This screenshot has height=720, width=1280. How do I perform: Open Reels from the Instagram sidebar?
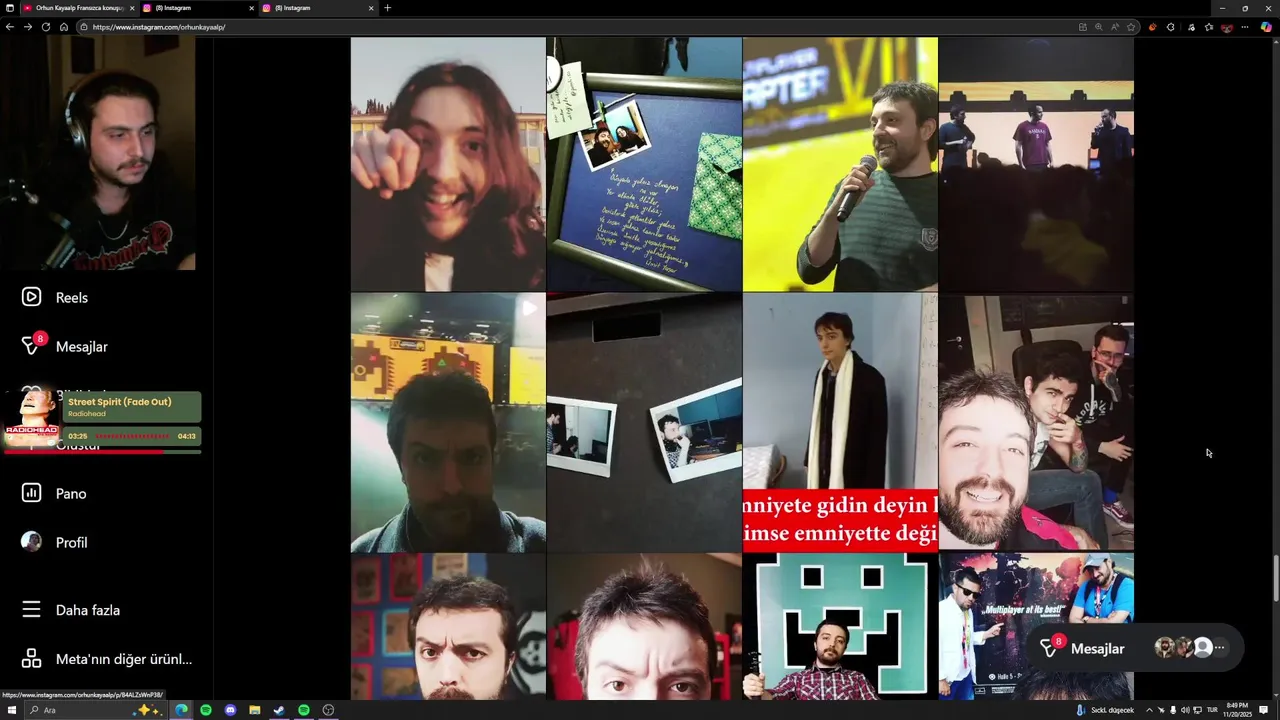click(x=32, y=297)
